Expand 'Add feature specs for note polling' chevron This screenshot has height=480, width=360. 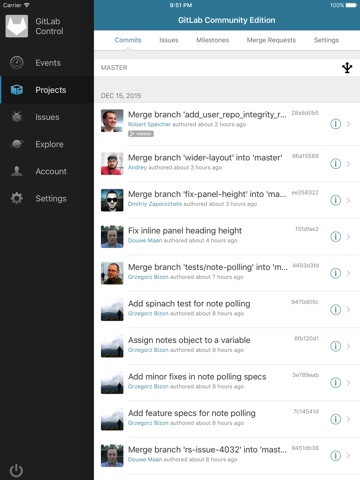tap(348, 419)
